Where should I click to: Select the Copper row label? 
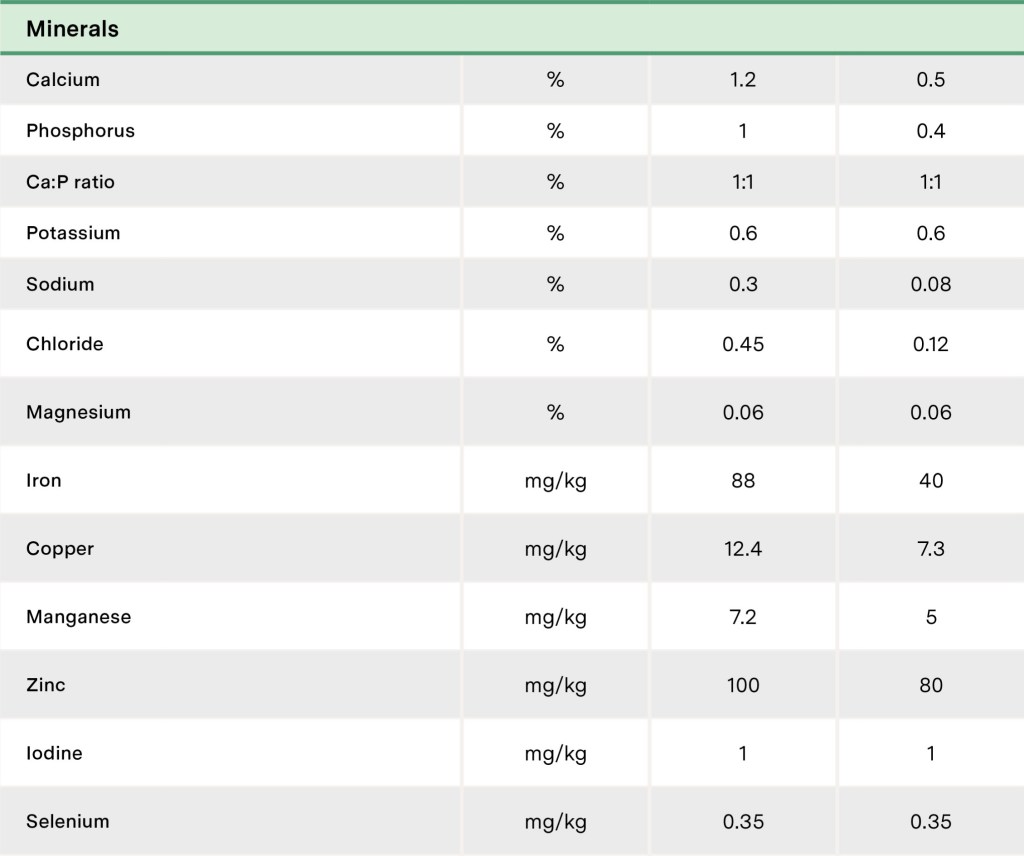(x=60, y=549)
